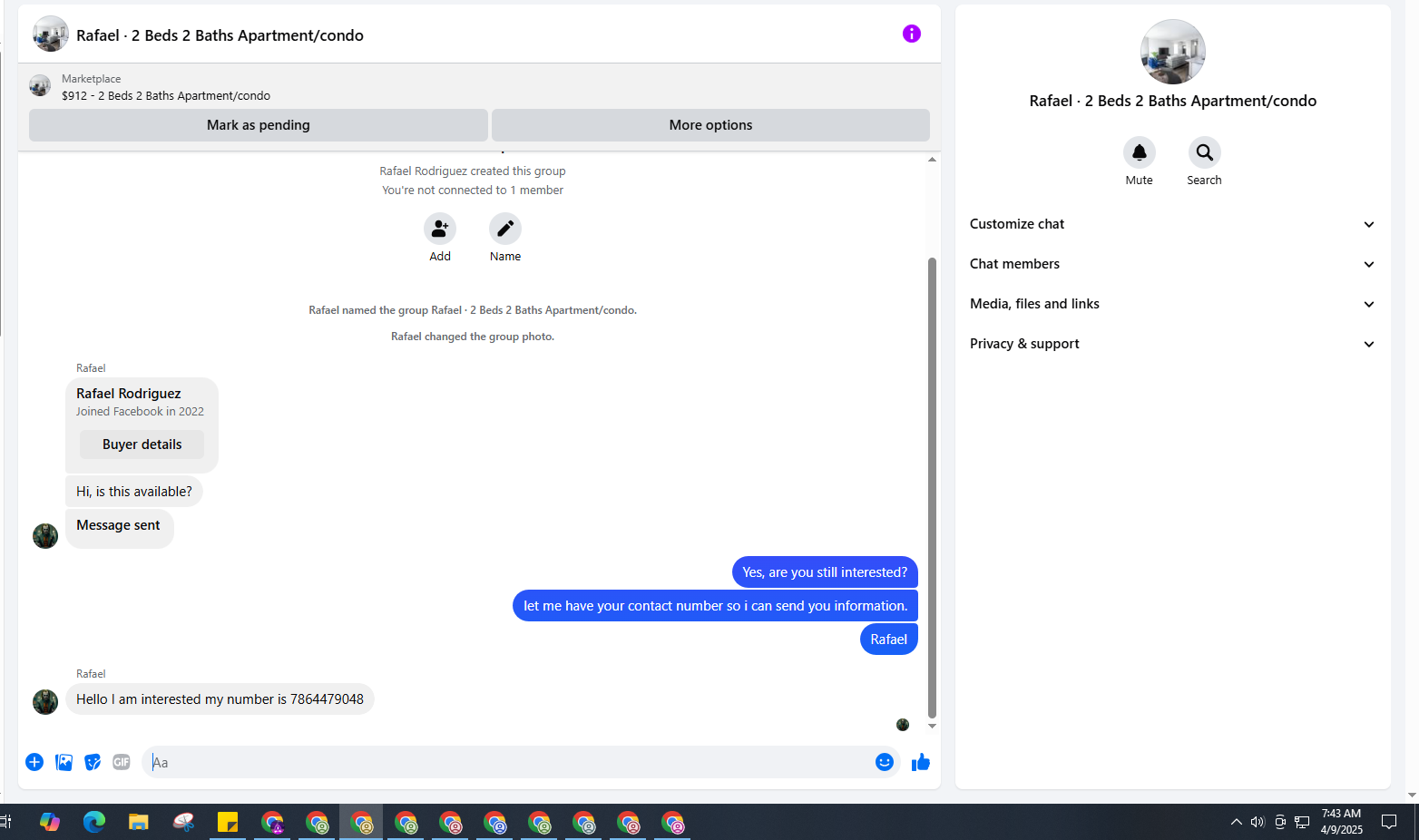
Task: Click the message containing number 7864479048
Action: point(220,699)
